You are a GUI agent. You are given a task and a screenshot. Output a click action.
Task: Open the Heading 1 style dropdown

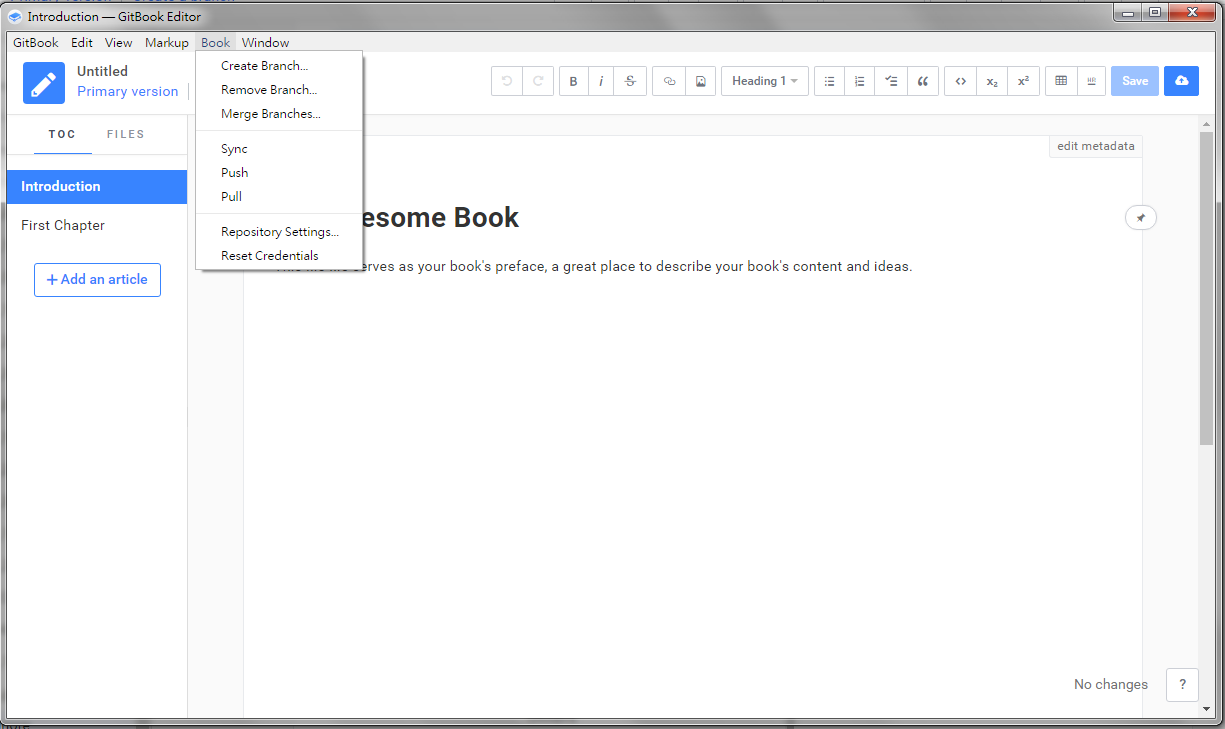764,82
